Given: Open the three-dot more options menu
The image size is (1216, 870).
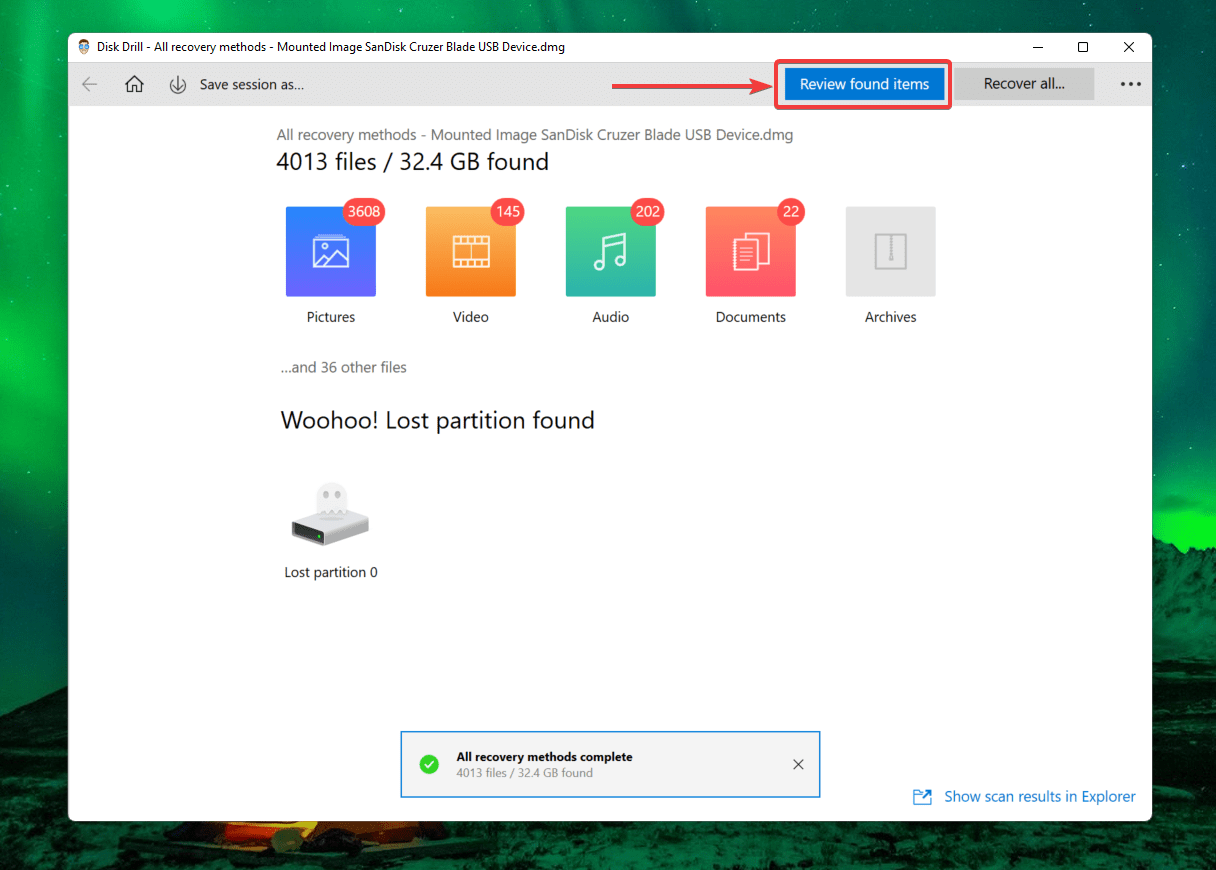Looking at the screenshot, I should coord(1131,85).
